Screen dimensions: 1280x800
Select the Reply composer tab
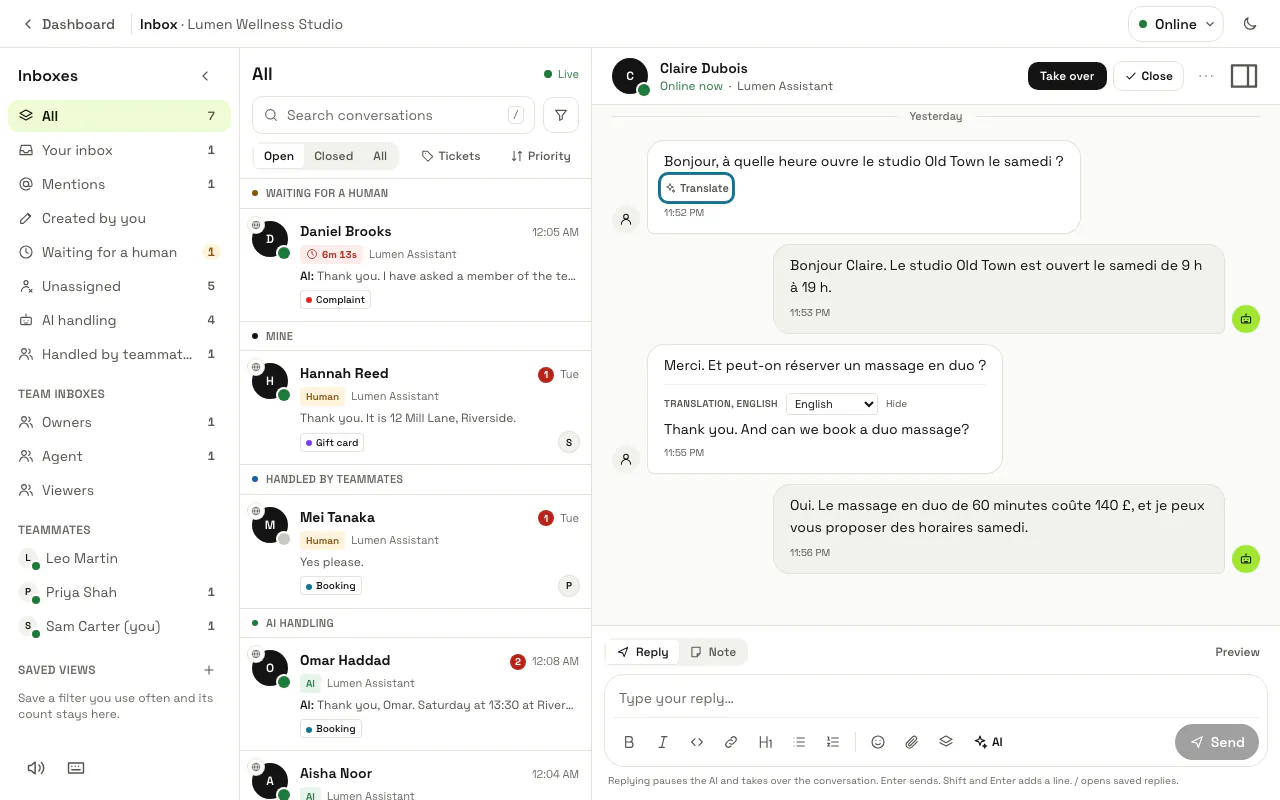pyautogui.click(x=643, y=652)
